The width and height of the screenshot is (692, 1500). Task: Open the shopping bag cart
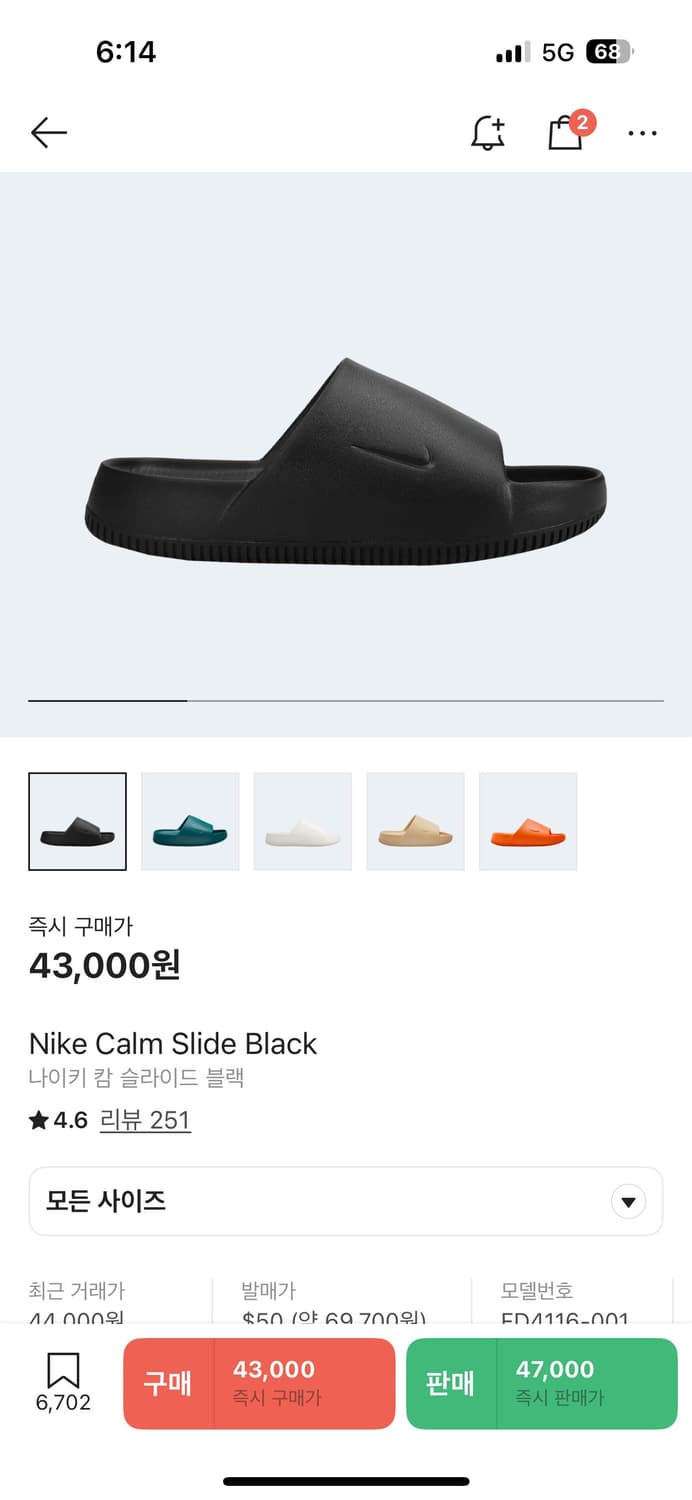coord(566,132)
